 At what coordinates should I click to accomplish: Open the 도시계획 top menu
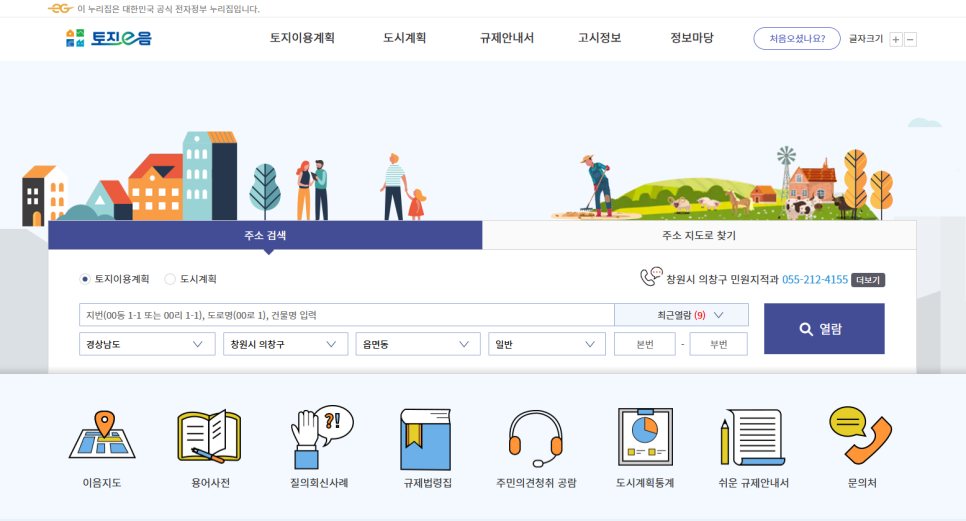404,38
